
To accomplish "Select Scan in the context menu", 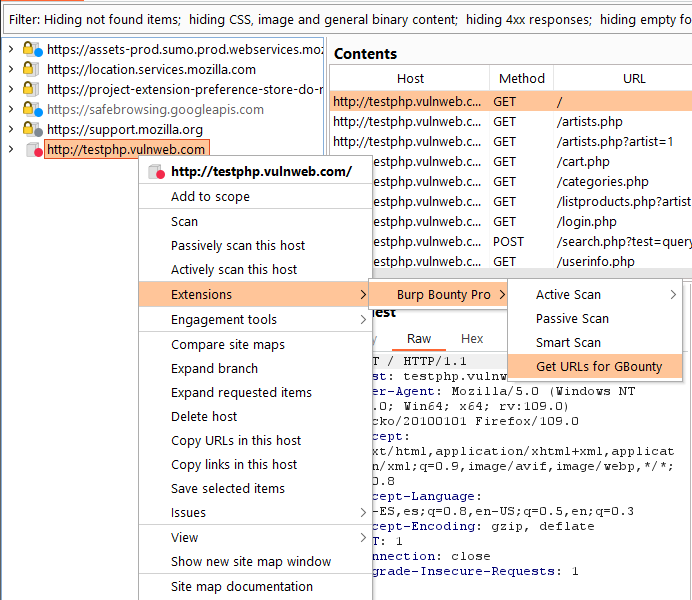I will 255,221.
